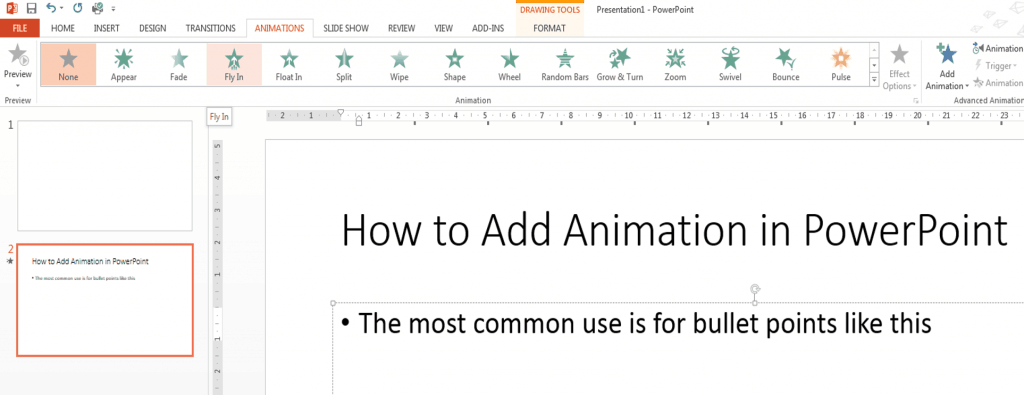The width and height of the screenshot is (1024, 395).
Task: Click the top-left resize handle of bullet box
Action: point(333,303)
